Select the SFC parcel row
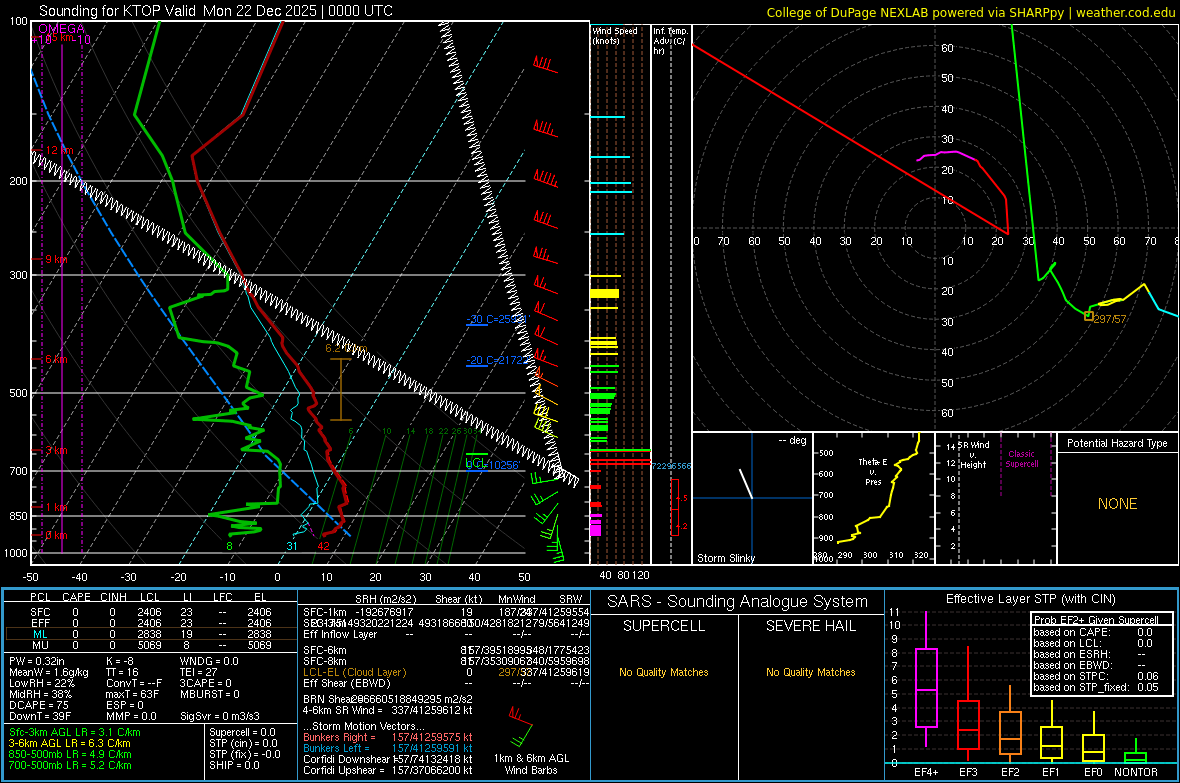Image resolution: width=1180 pixels, height=783 pixels. pyautogui.click(x=151, y=612)
